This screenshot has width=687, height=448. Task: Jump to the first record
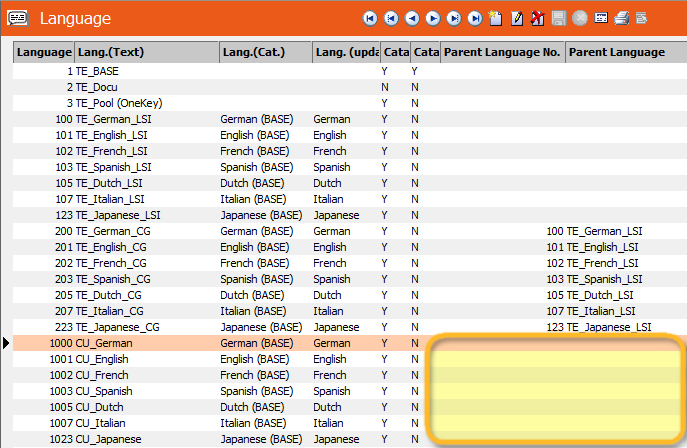(370, 18)
